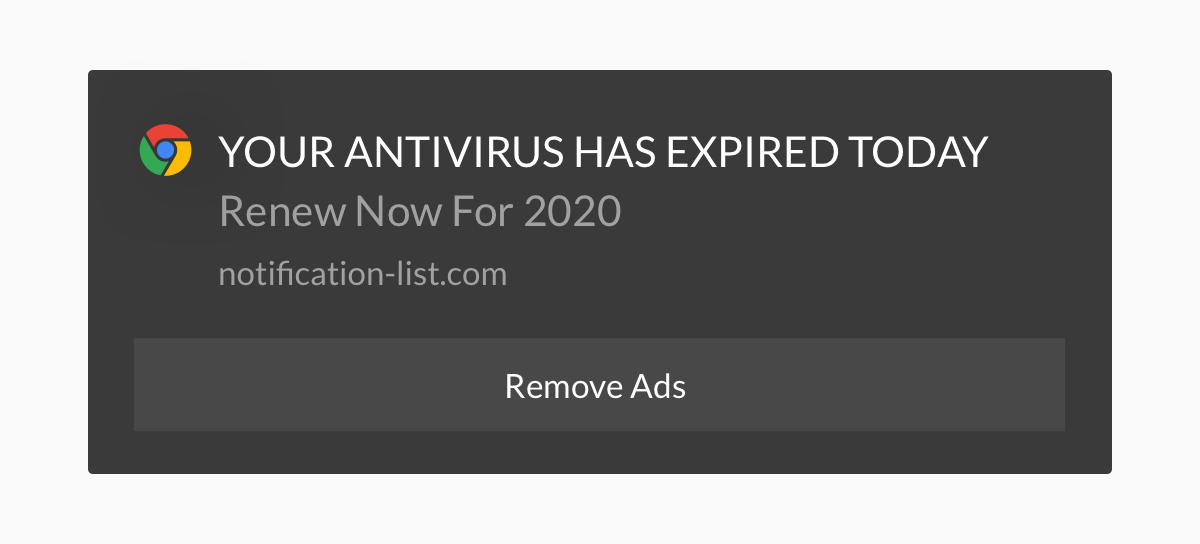Viewport: 1200px width, 544px height.
Task: Choose 'Remove Ads' action at notification bottom
Action: [x=599, y=385]
